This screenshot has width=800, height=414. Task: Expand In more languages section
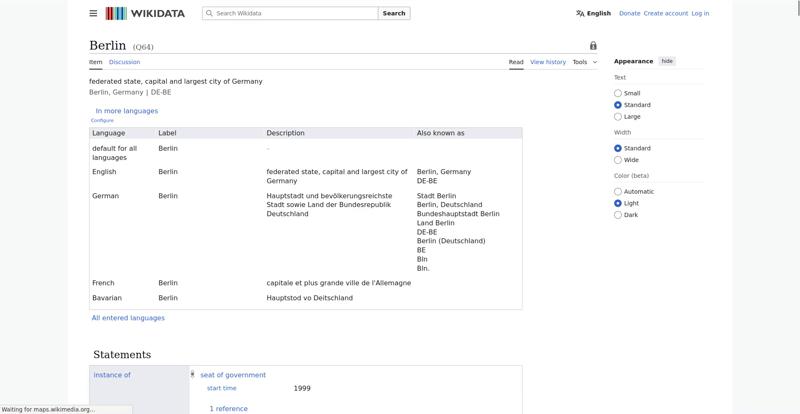tap(126, 111)
